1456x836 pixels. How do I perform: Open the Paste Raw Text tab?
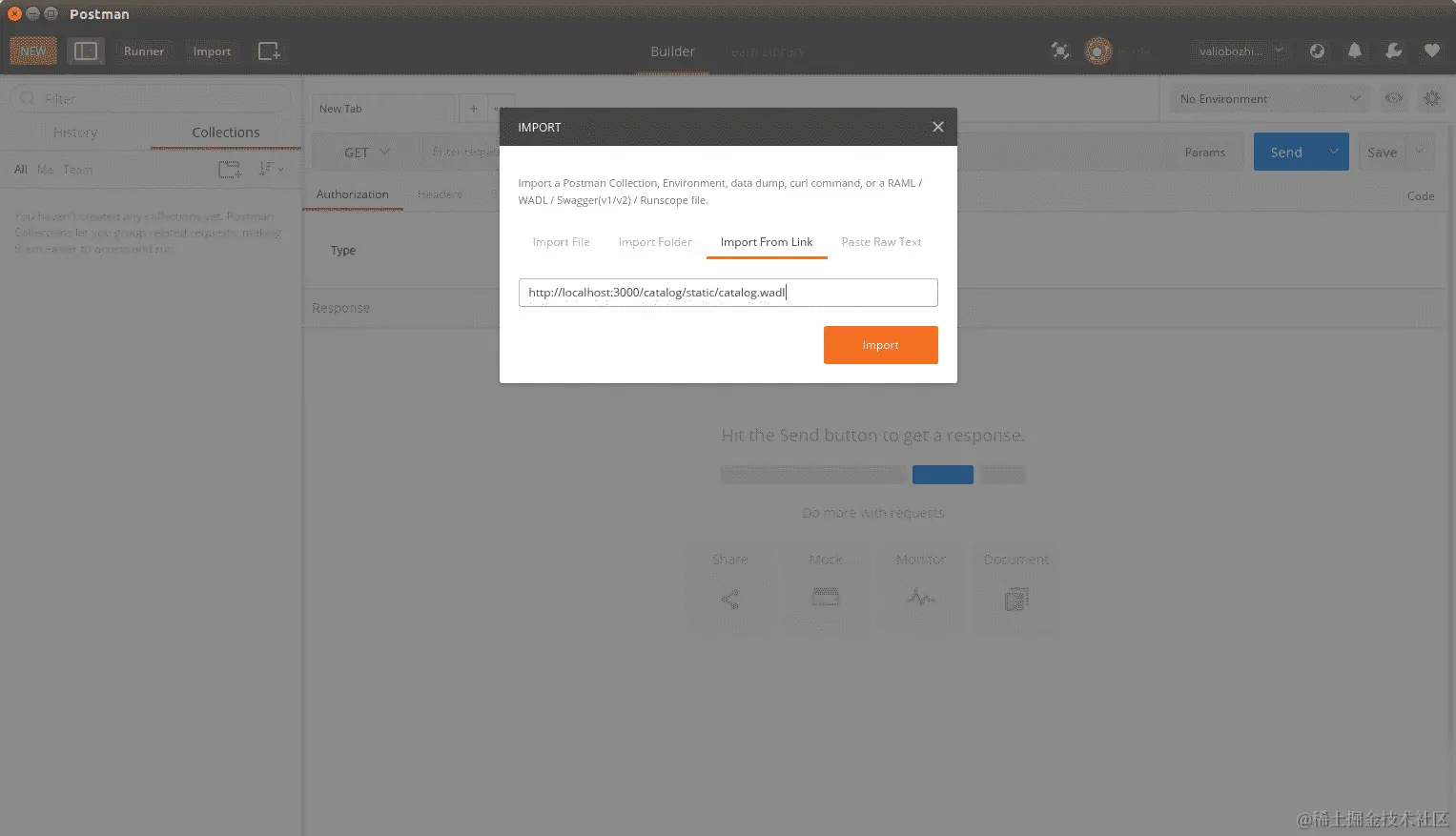click(x=881, y=242)
